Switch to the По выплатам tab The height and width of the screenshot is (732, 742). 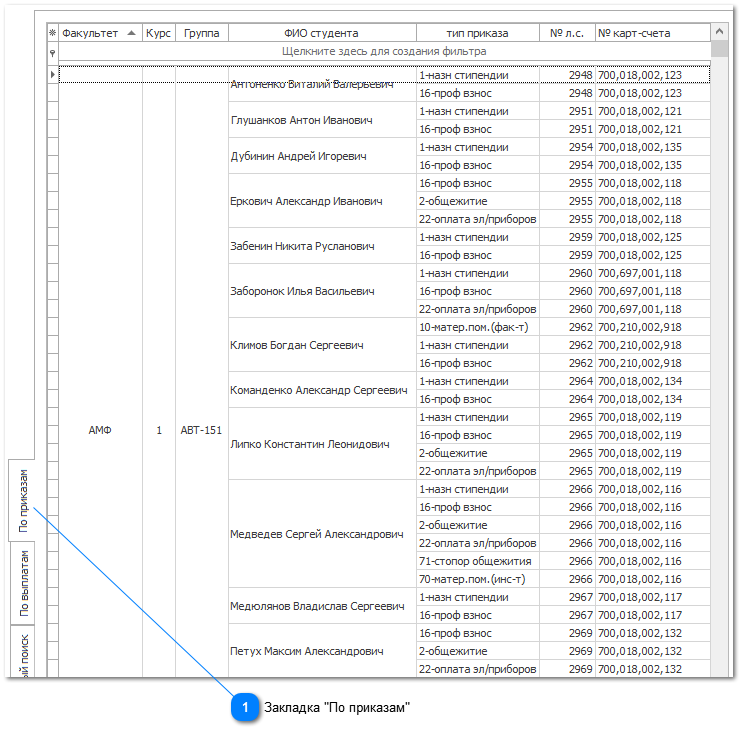[x=23, y=583]
